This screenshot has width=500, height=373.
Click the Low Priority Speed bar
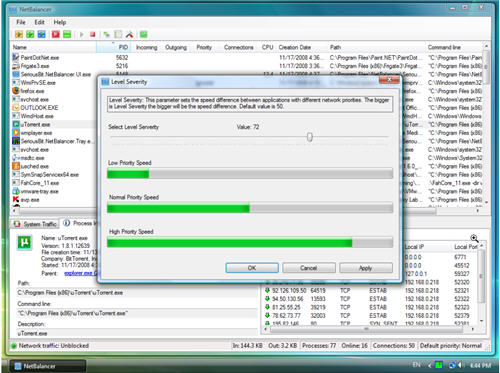[x=250, y=173]
